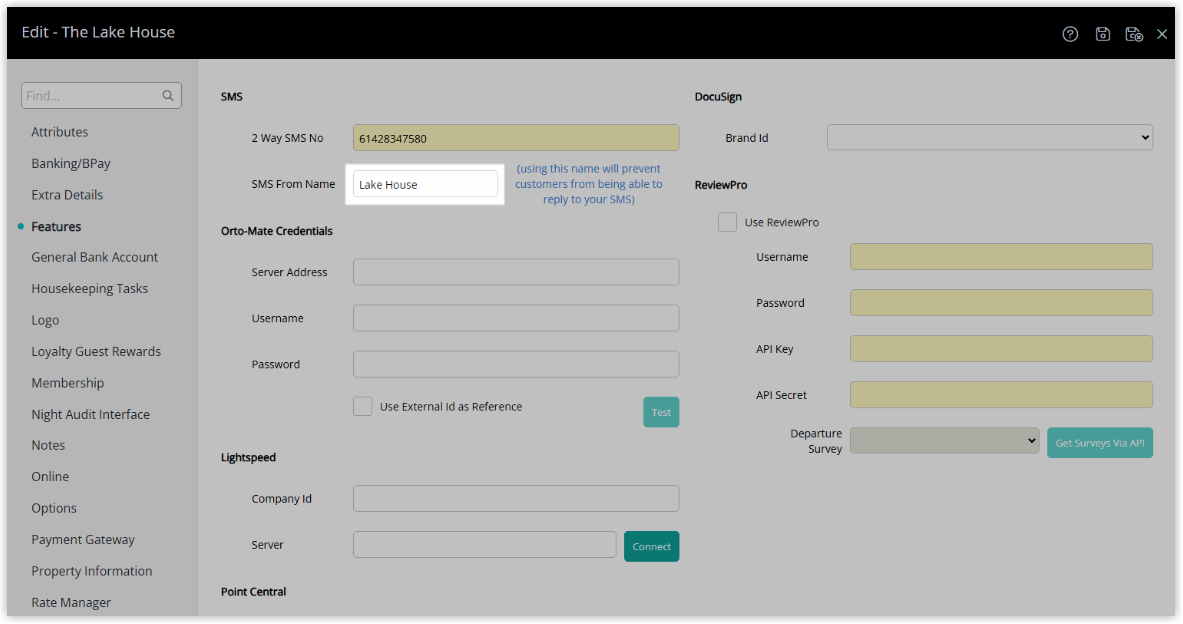Click Lightspeed Server field

pyautogui.click(x=484, y=545)
